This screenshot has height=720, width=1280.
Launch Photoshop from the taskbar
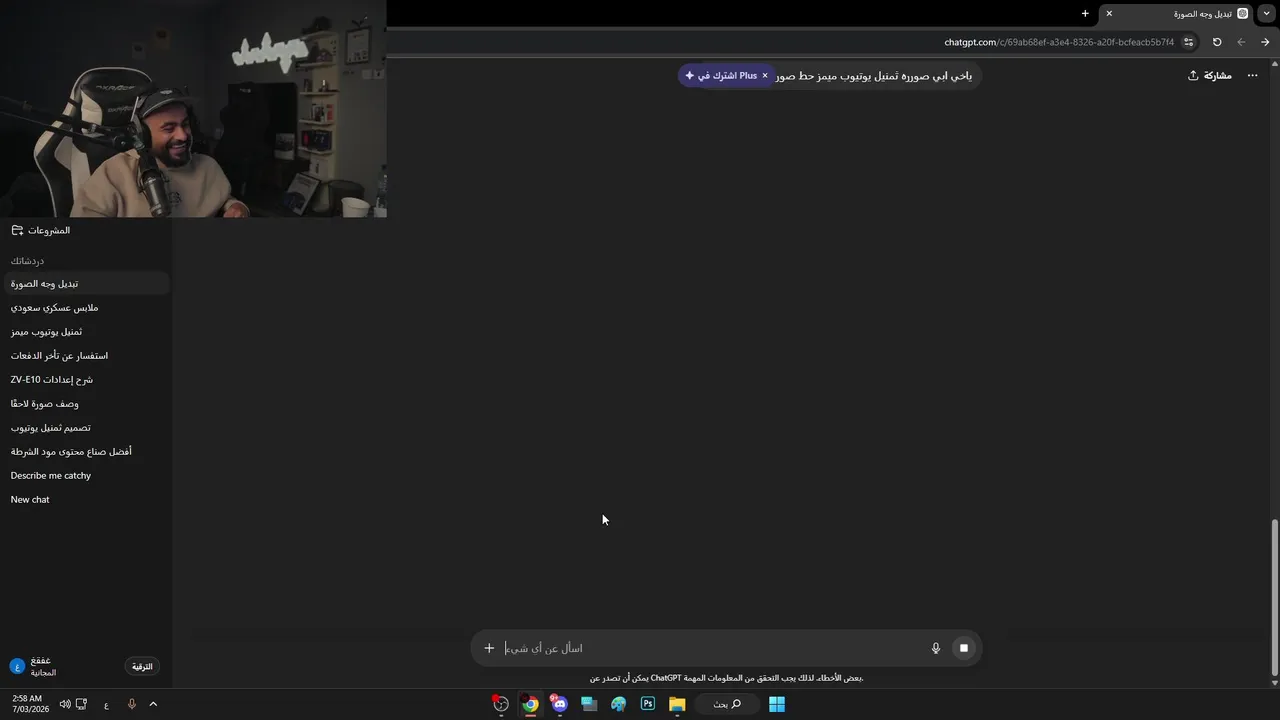pyautogui.click(x=648, y=704)
